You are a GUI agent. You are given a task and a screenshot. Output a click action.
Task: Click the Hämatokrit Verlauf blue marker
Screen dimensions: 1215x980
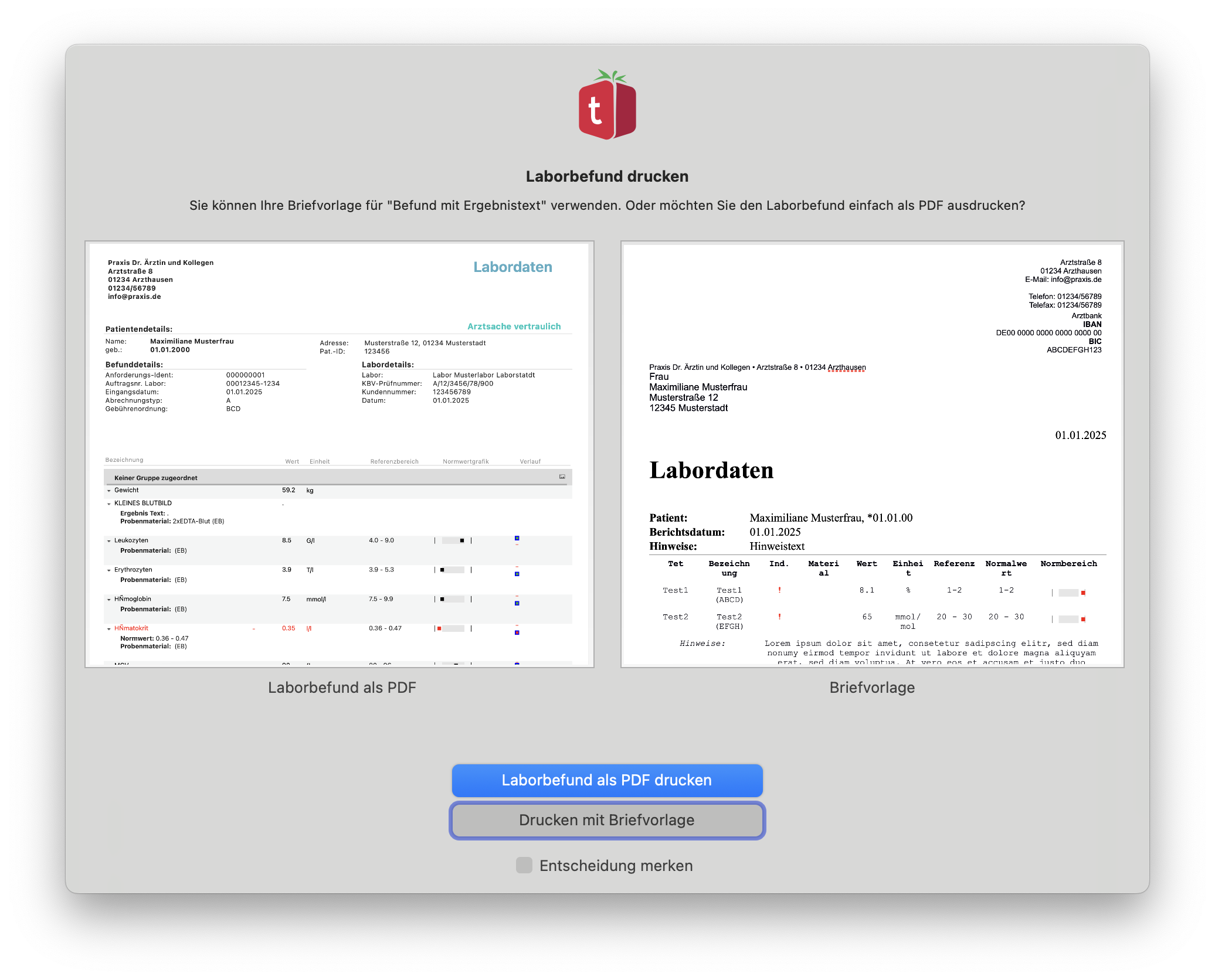click(x=517, y=632)
